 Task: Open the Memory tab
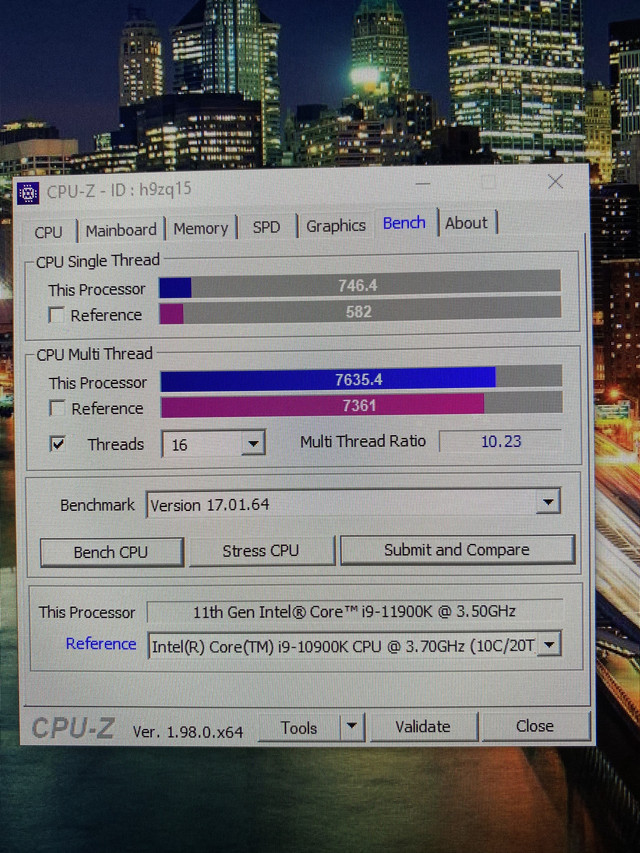click(x=200, y=228)
